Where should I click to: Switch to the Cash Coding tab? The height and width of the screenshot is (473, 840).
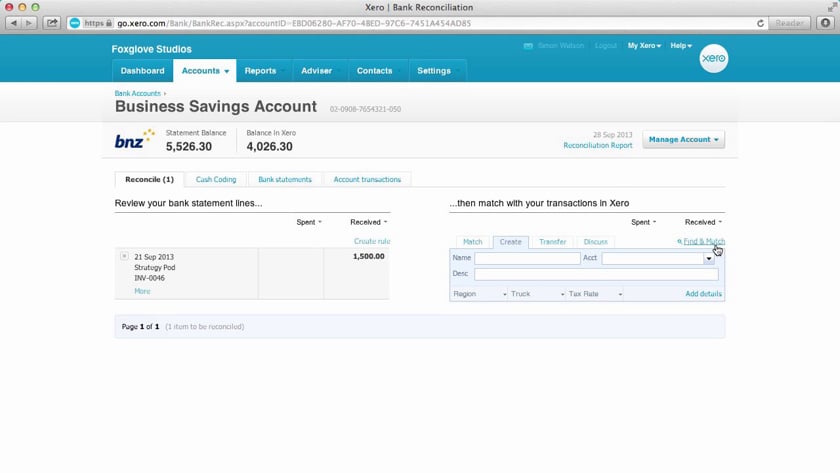[216, 179]
